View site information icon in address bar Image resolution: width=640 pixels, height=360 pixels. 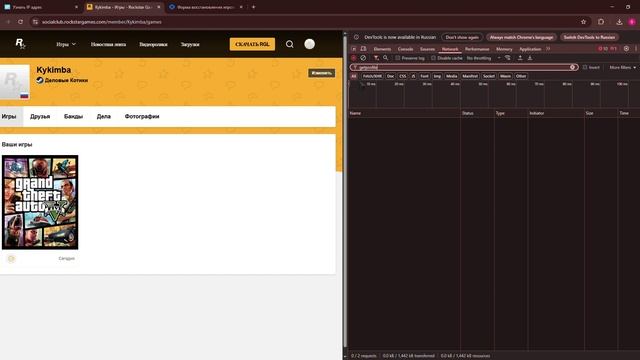[35, 22]
